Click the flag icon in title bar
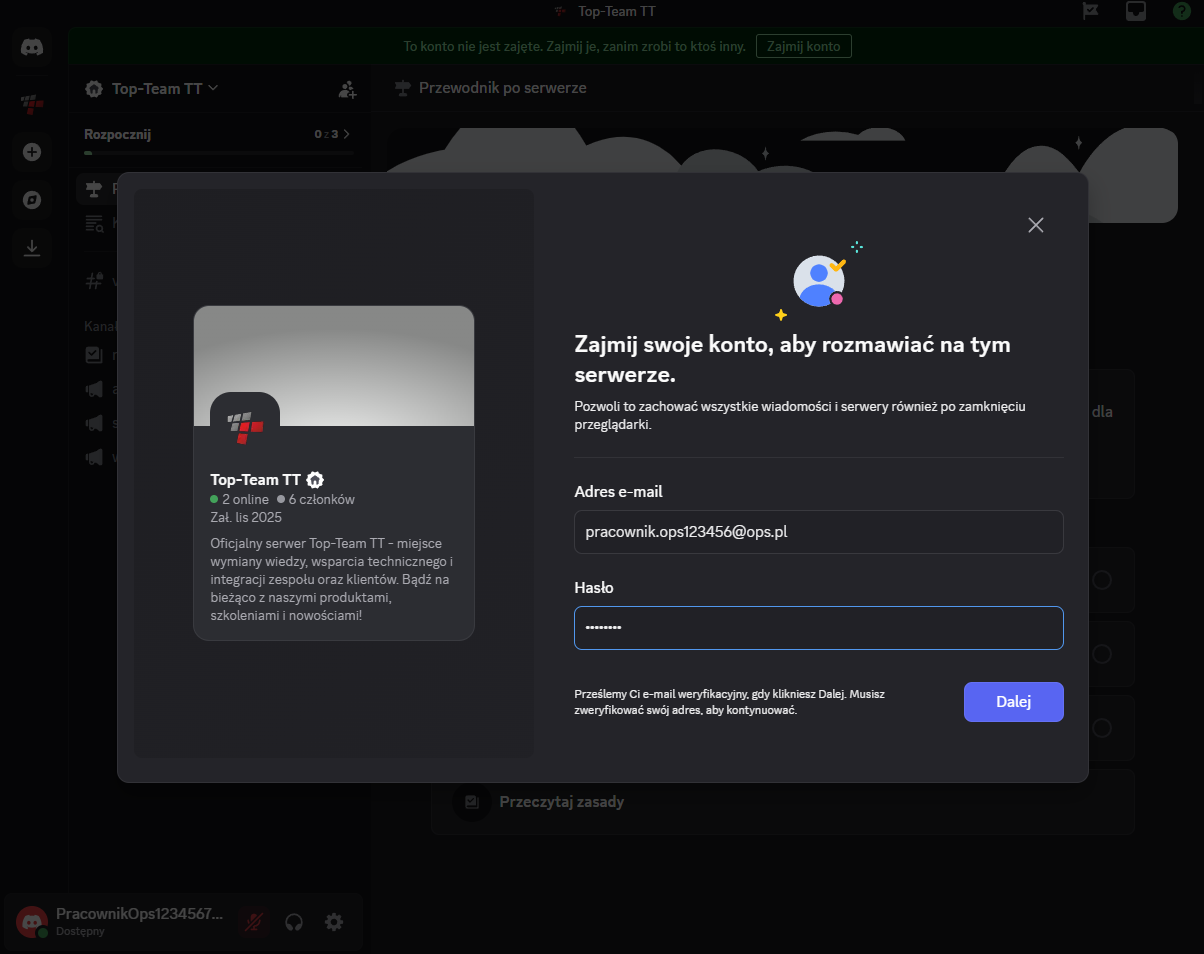1204x954 pixels. (x=1091, y=11)
